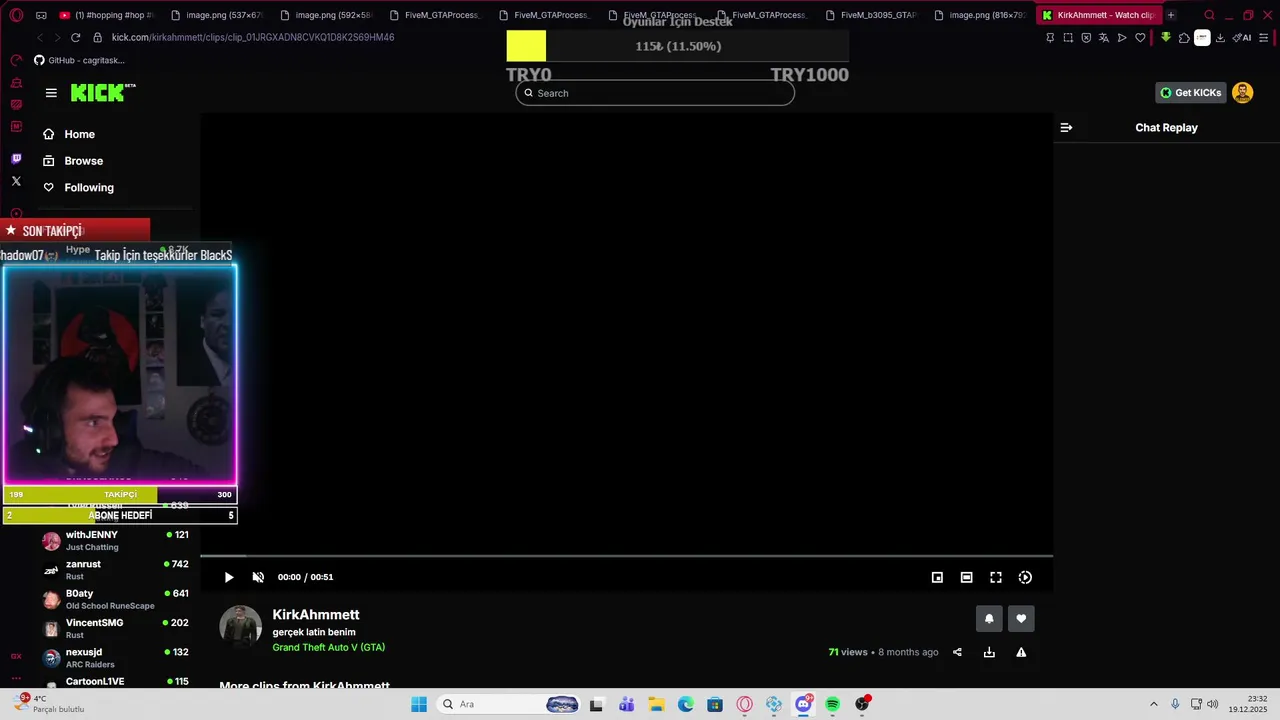
Task: Switch to the image.png (537×67) tab
Action: tap(215, 15)
